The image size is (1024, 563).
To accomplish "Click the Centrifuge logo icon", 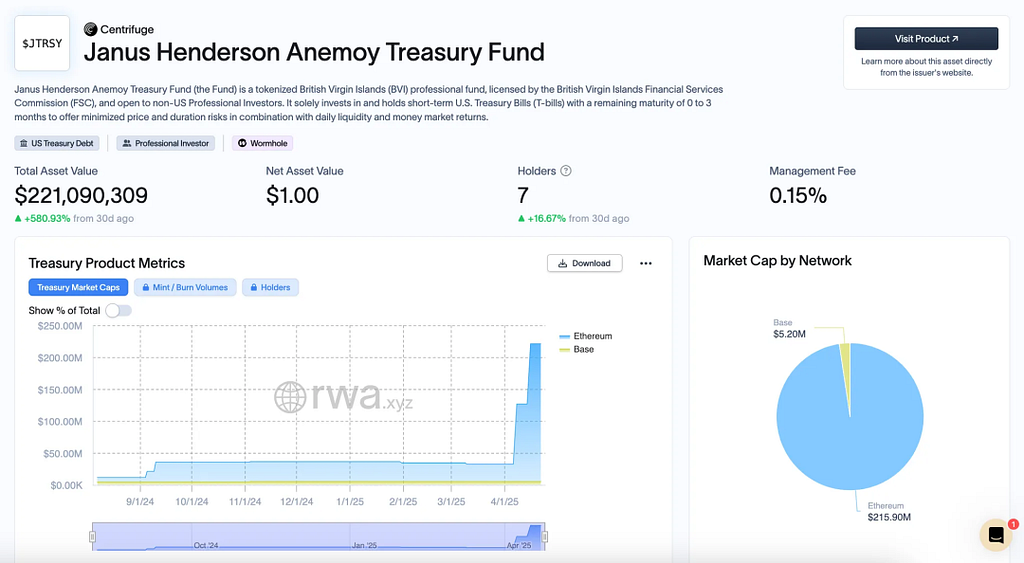I will click(x=91, y=29).
